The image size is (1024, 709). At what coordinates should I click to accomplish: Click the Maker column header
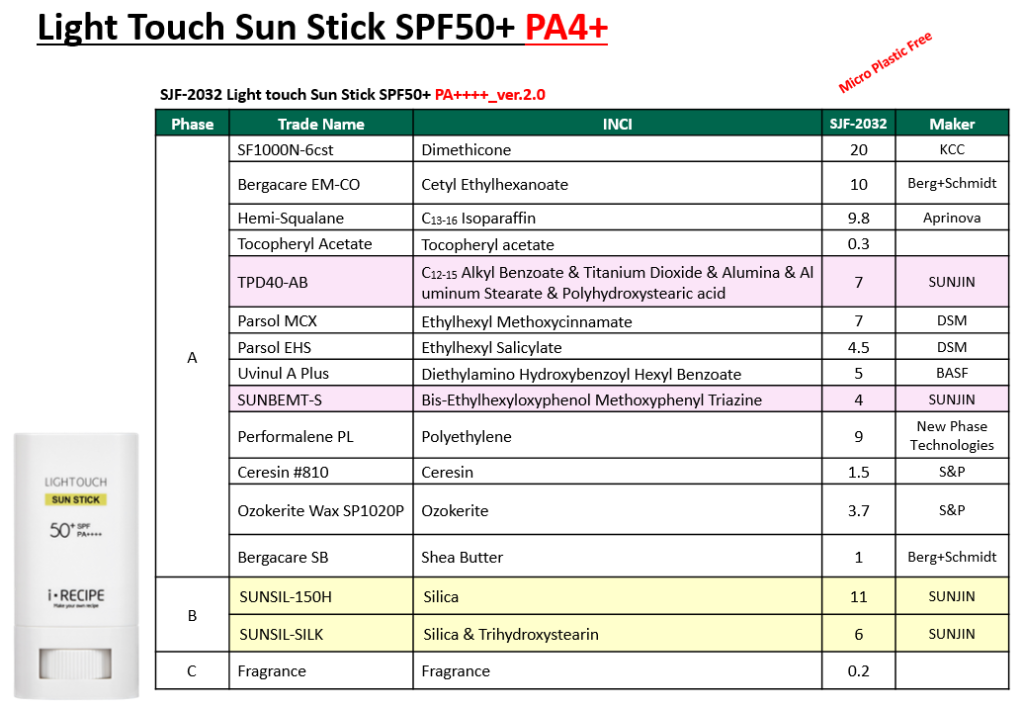tap(951, 124)
